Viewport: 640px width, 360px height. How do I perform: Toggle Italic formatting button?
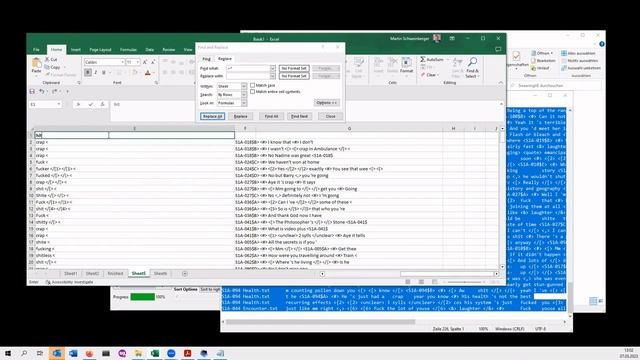pos(96,73)
